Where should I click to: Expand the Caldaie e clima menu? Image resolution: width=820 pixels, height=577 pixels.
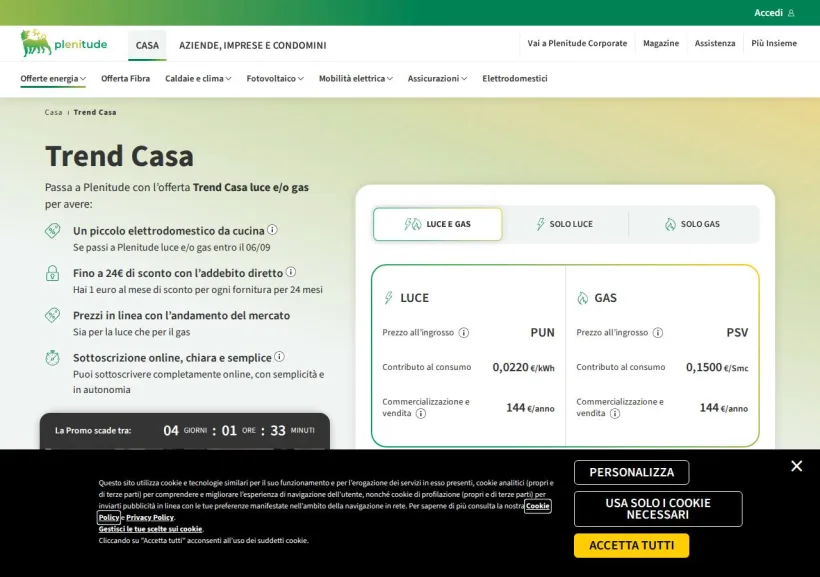[x=198, y=78]
